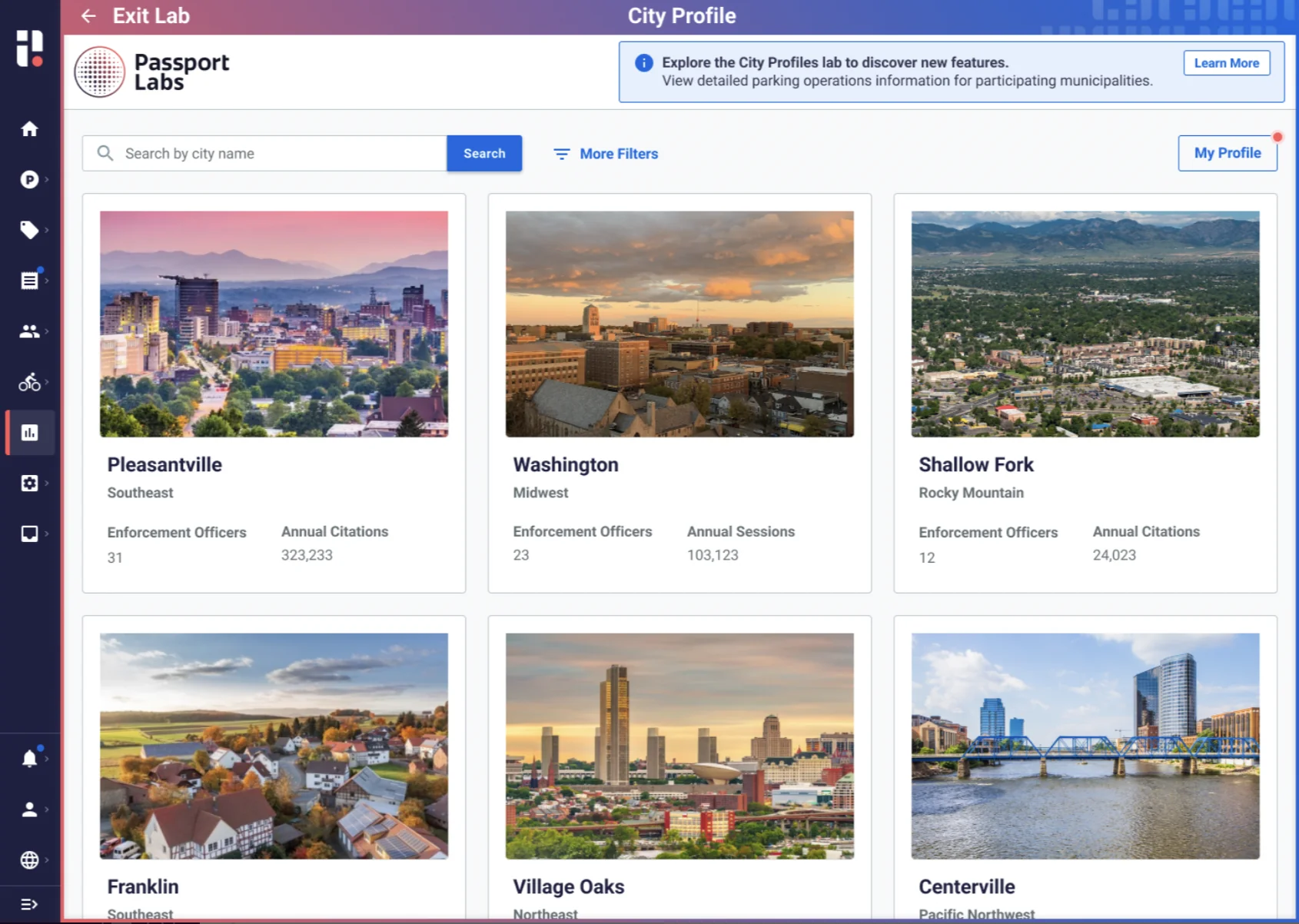1299x924 pixels.
Task: Open the users group sidebar icon
Action: click(29, 331)
